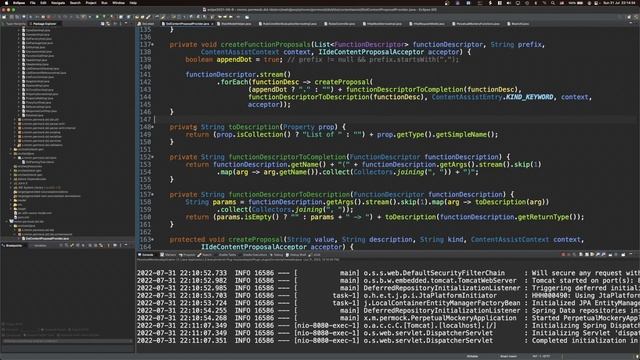Viewport: 640px width, 360px height.
Task: Select the Console view tab
Action: pyautogui.click(x=147, y=255)
